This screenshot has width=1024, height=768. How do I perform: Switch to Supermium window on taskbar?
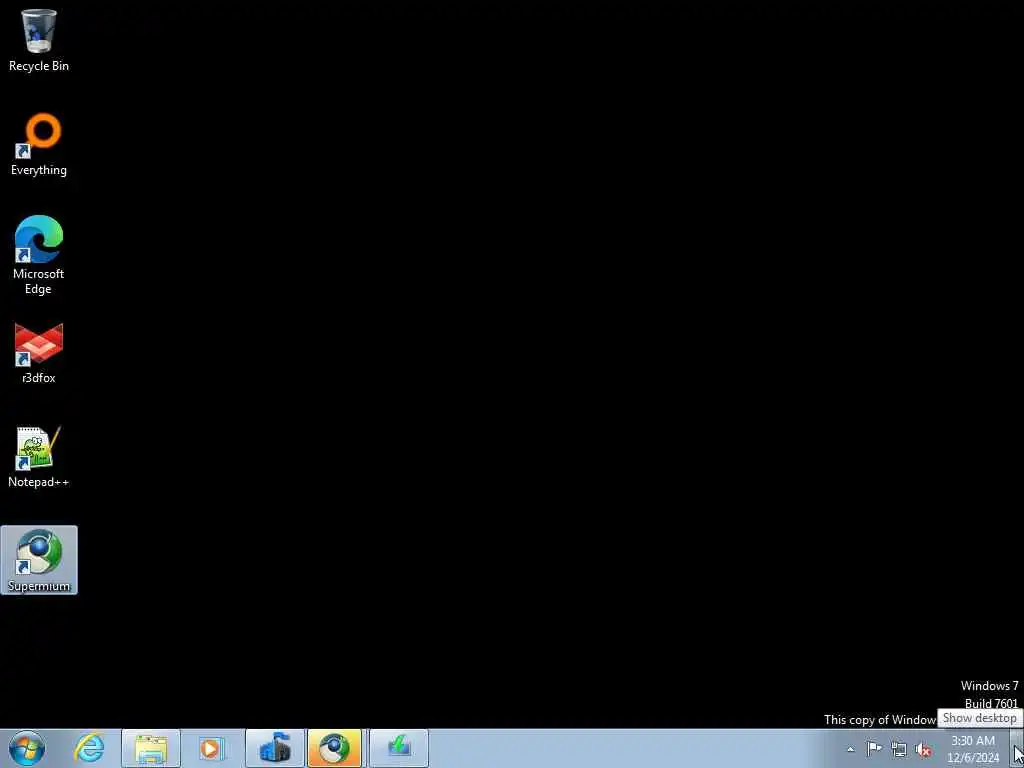coord(334,748)
